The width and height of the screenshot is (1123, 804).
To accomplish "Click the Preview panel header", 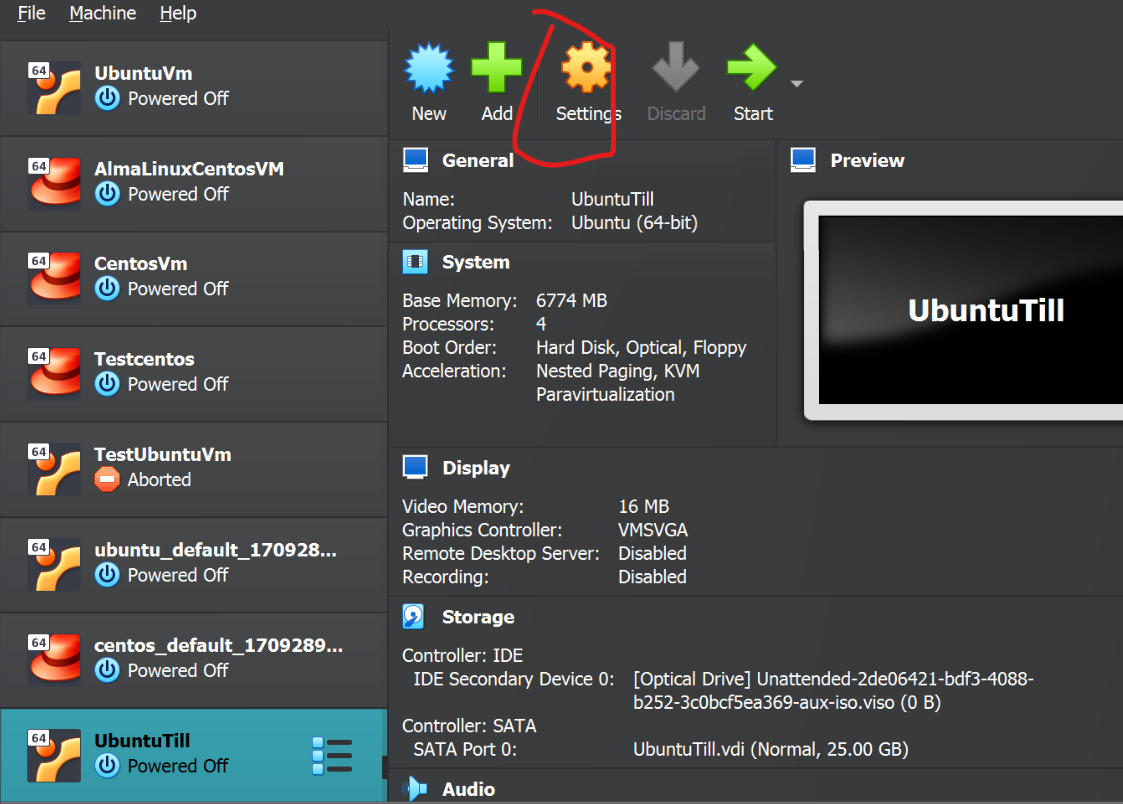I will point(867,160).
